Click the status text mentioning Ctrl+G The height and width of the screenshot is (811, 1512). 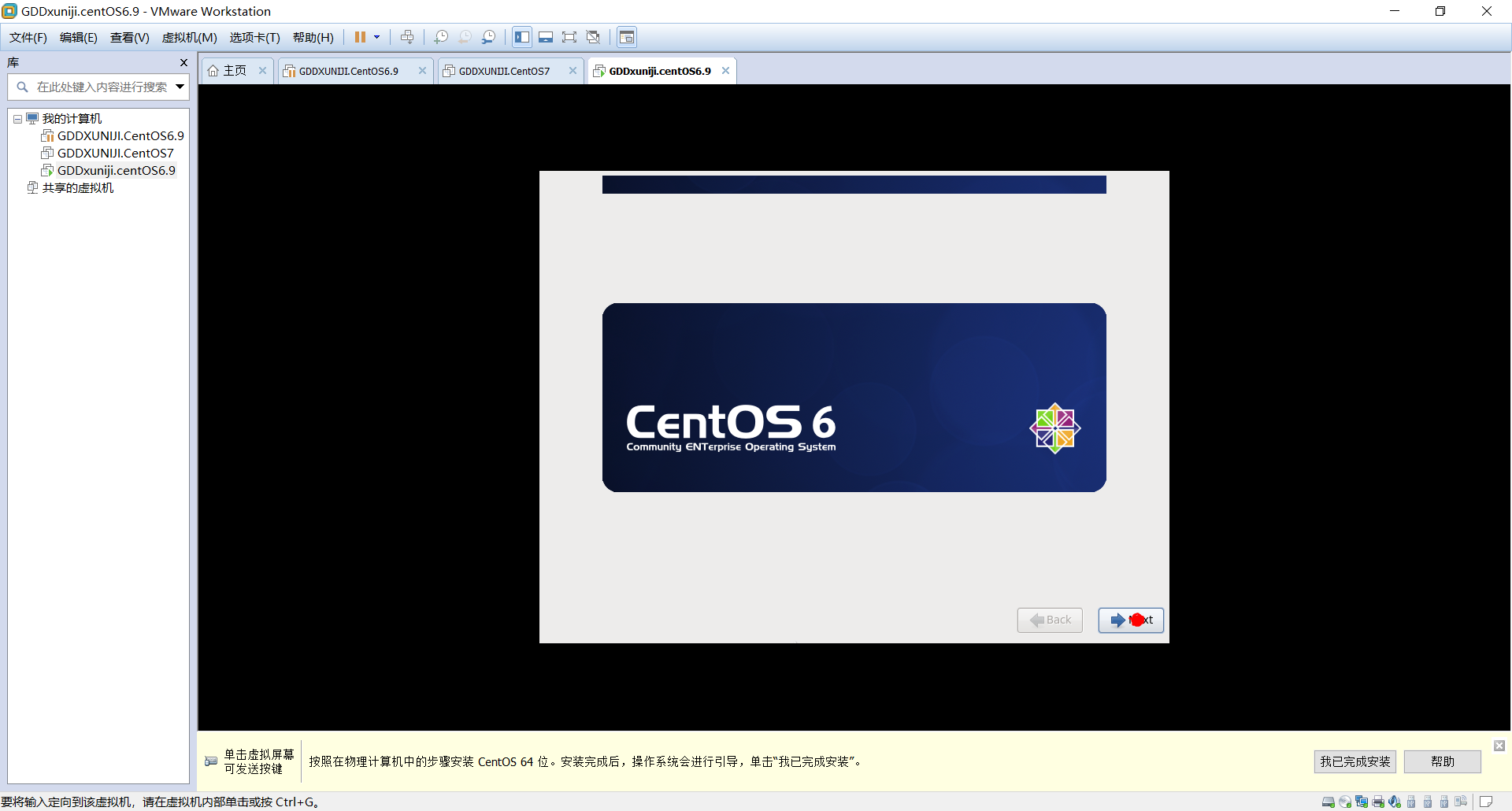point(160,802)
